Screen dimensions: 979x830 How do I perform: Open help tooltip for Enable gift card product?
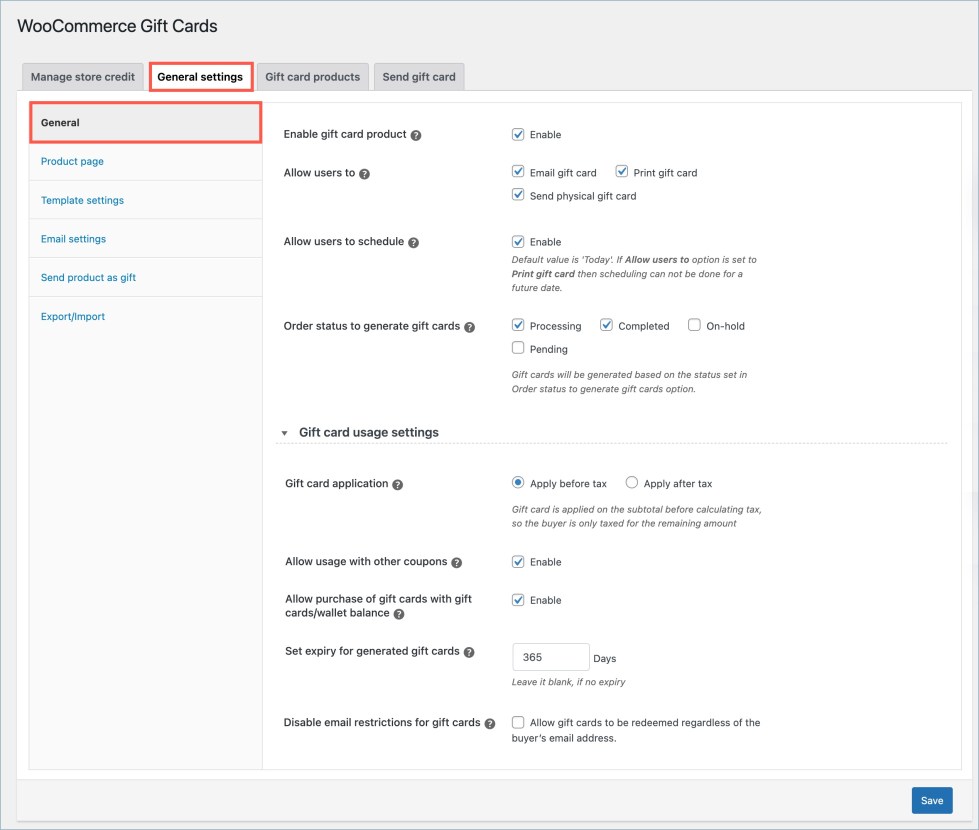(416, 135)
